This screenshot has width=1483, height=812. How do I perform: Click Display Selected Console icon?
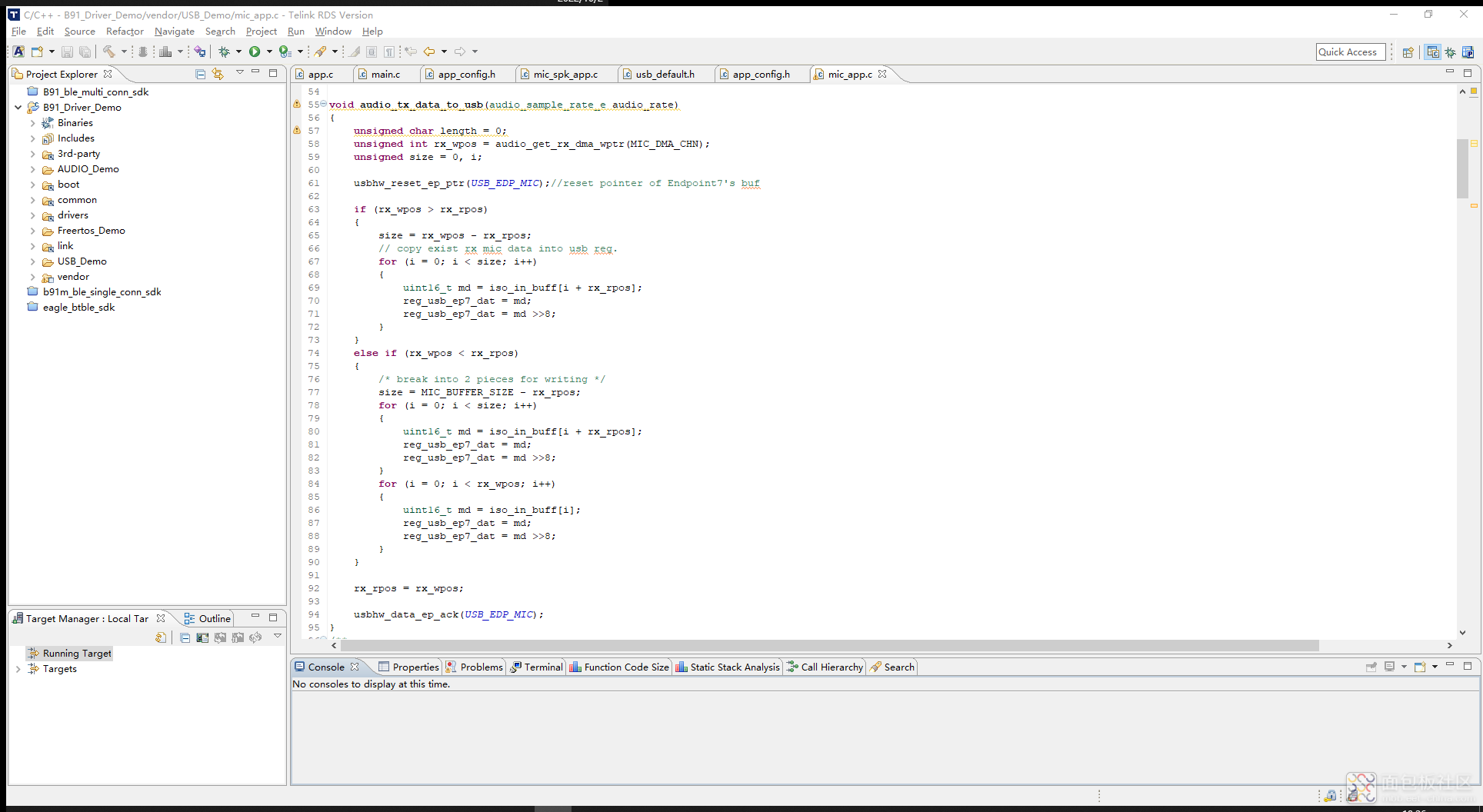pyautogui.click(x=1389, y=667)
